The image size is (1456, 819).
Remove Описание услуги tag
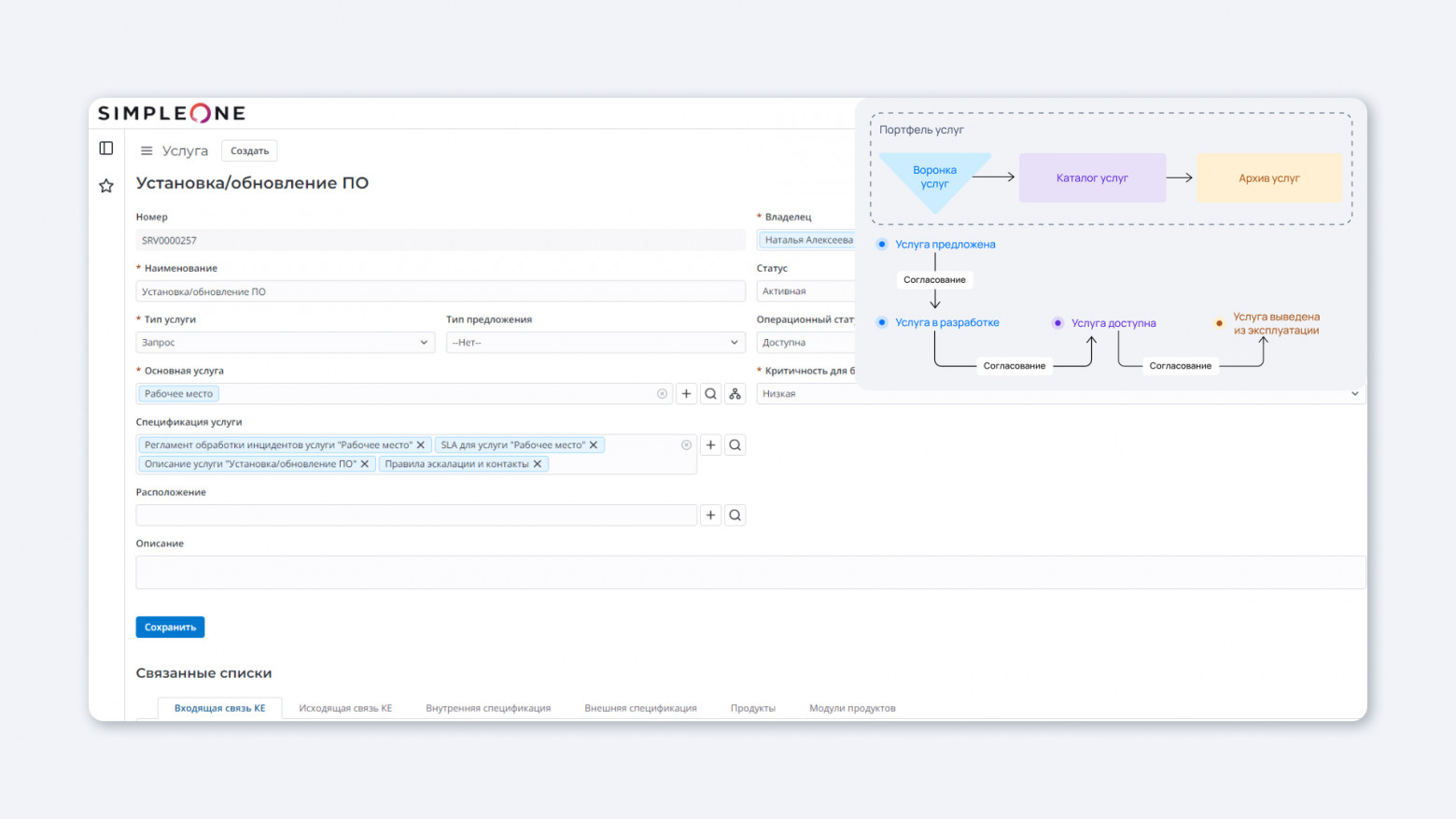point(365,464)
